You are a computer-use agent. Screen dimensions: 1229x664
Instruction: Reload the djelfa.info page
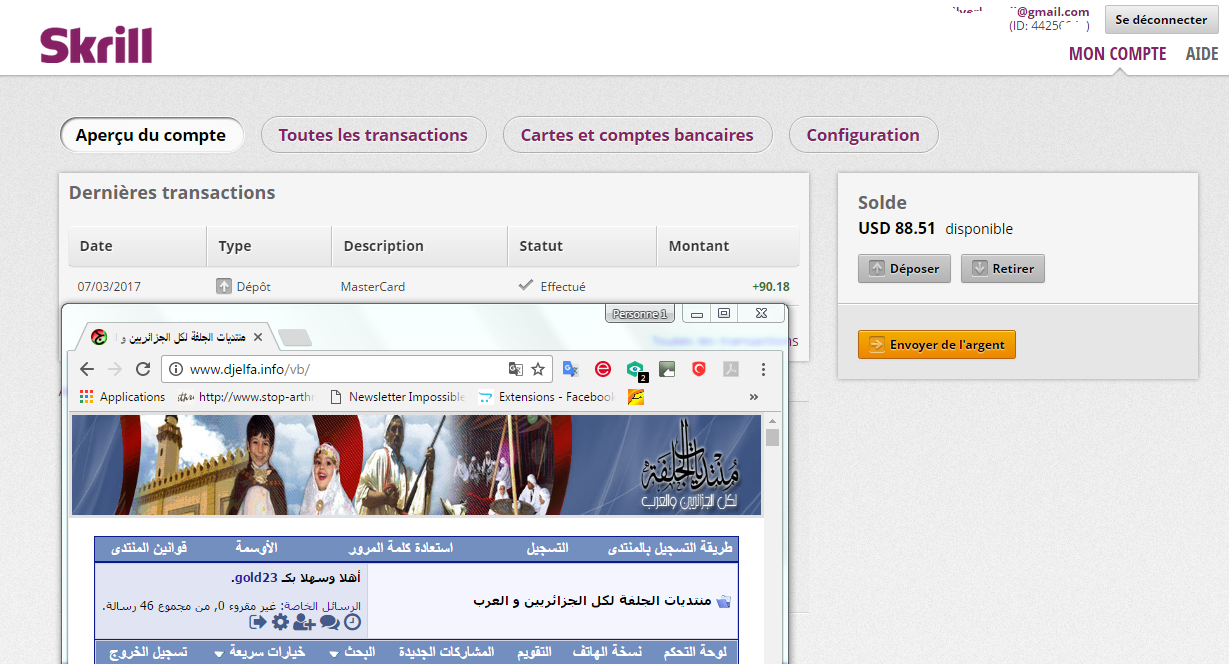[143, 369]
